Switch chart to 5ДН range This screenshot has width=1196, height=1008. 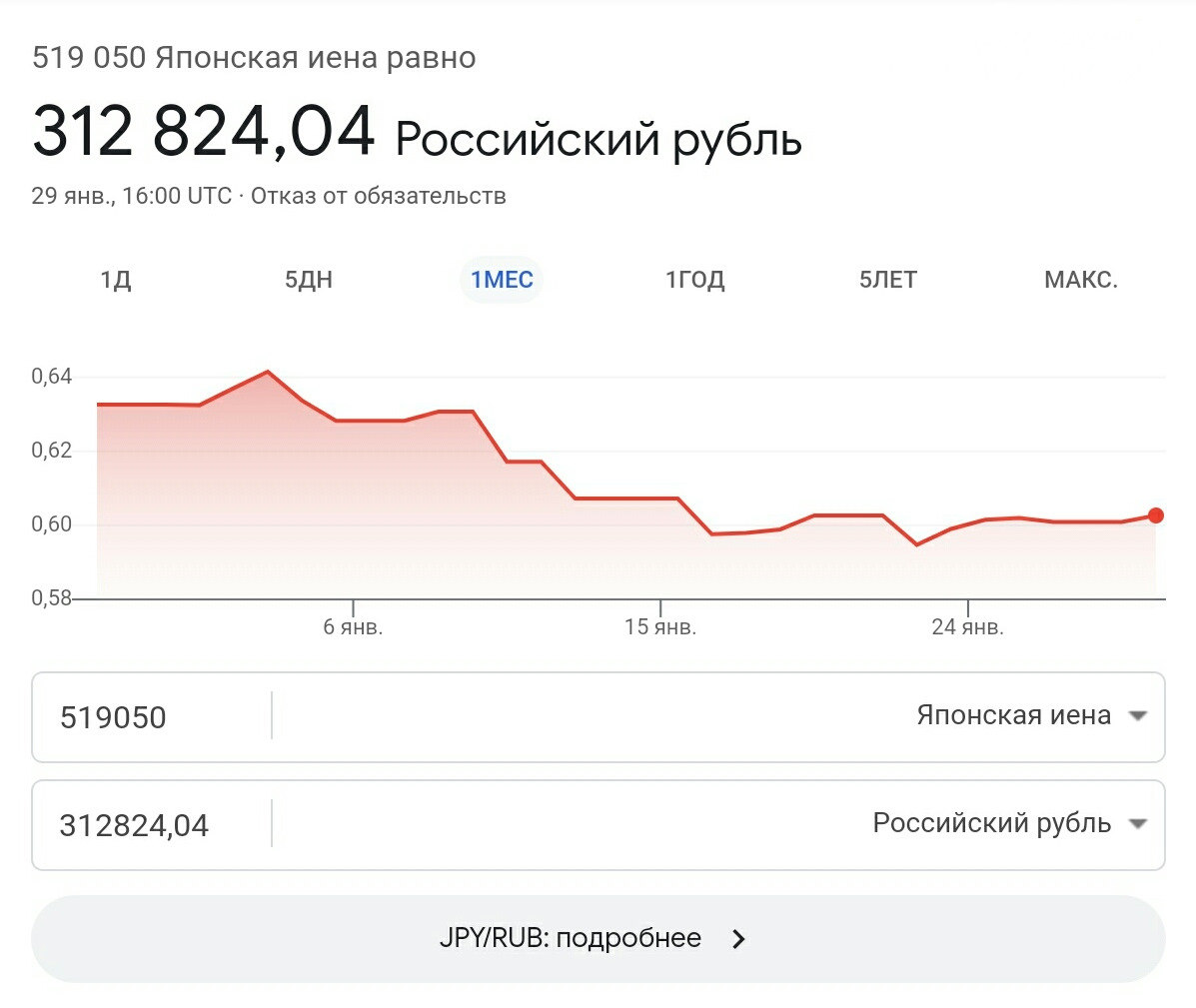(309, 280)
